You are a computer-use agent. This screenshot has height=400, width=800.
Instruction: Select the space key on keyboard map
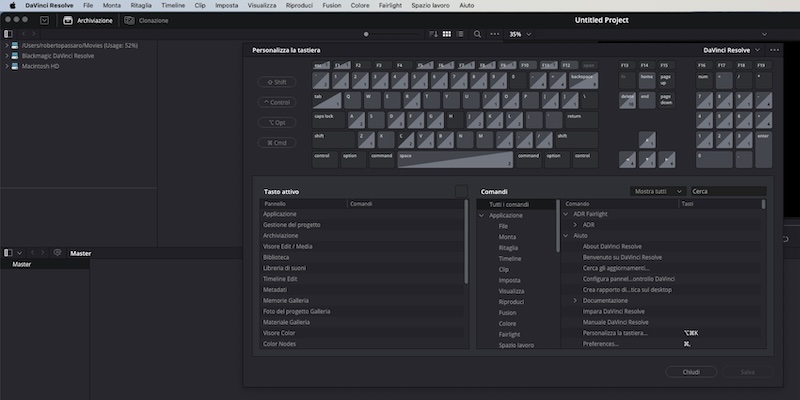tap(456, 159)
